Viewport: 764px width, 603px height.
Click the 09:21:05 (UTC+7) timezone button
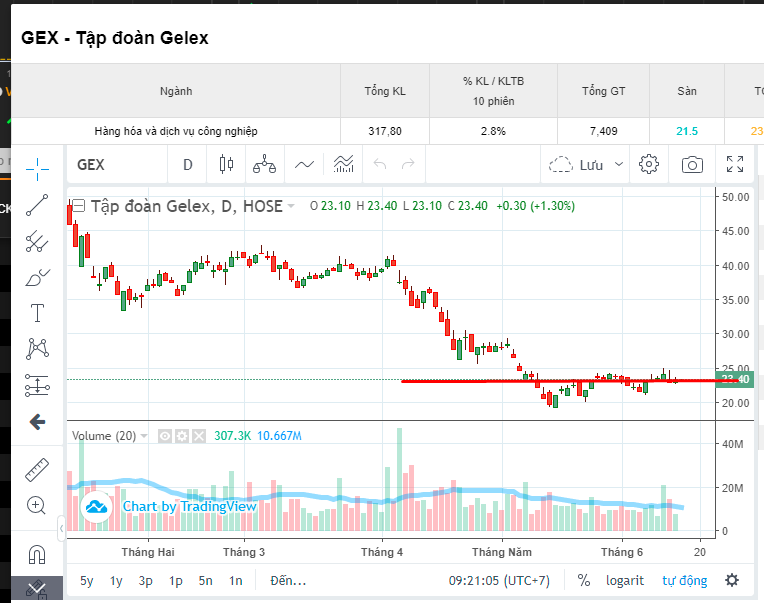499,581
